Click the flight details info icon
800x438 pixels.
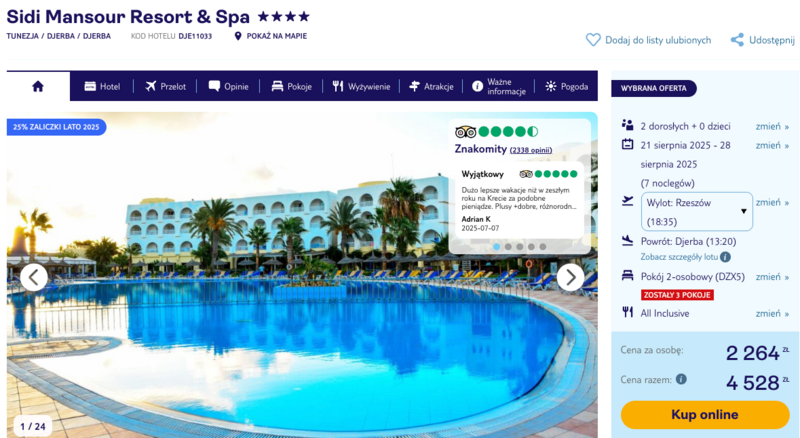[725, 257]
